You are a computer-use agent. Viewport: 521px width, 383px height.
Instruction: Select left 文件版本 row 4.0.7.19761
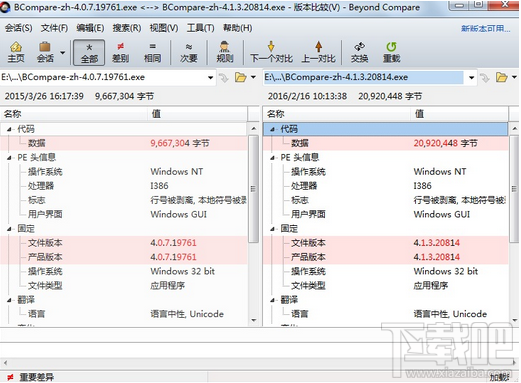[124, 243]
